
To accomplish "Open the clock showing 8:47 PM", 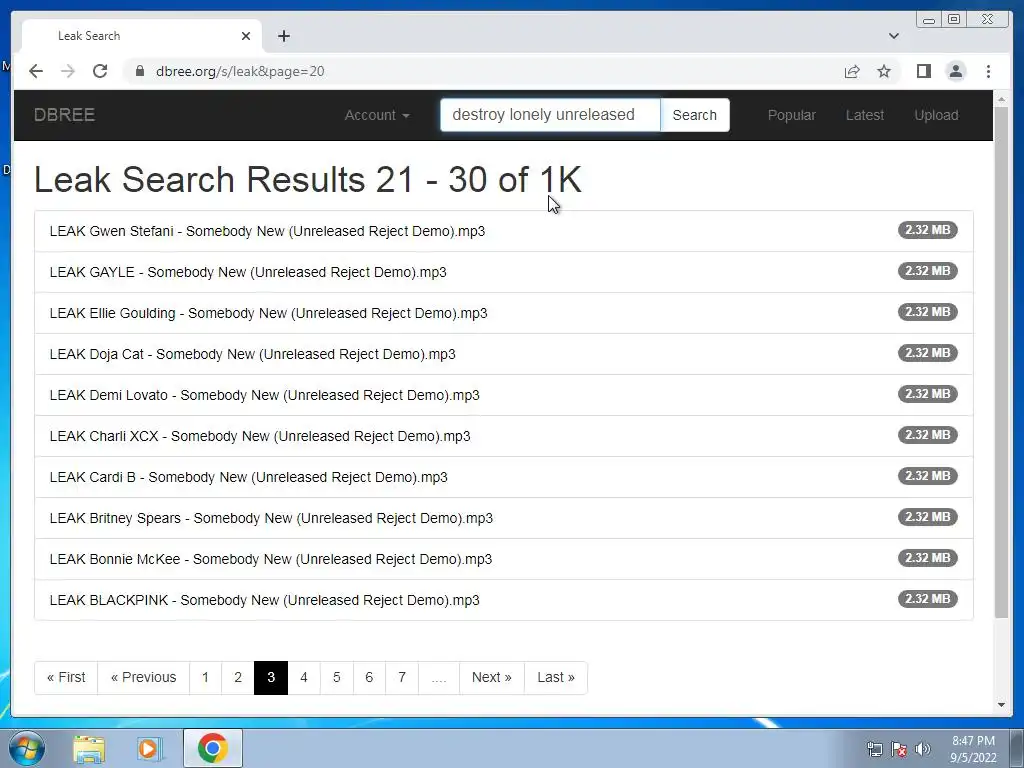I will tap(973, 748).
